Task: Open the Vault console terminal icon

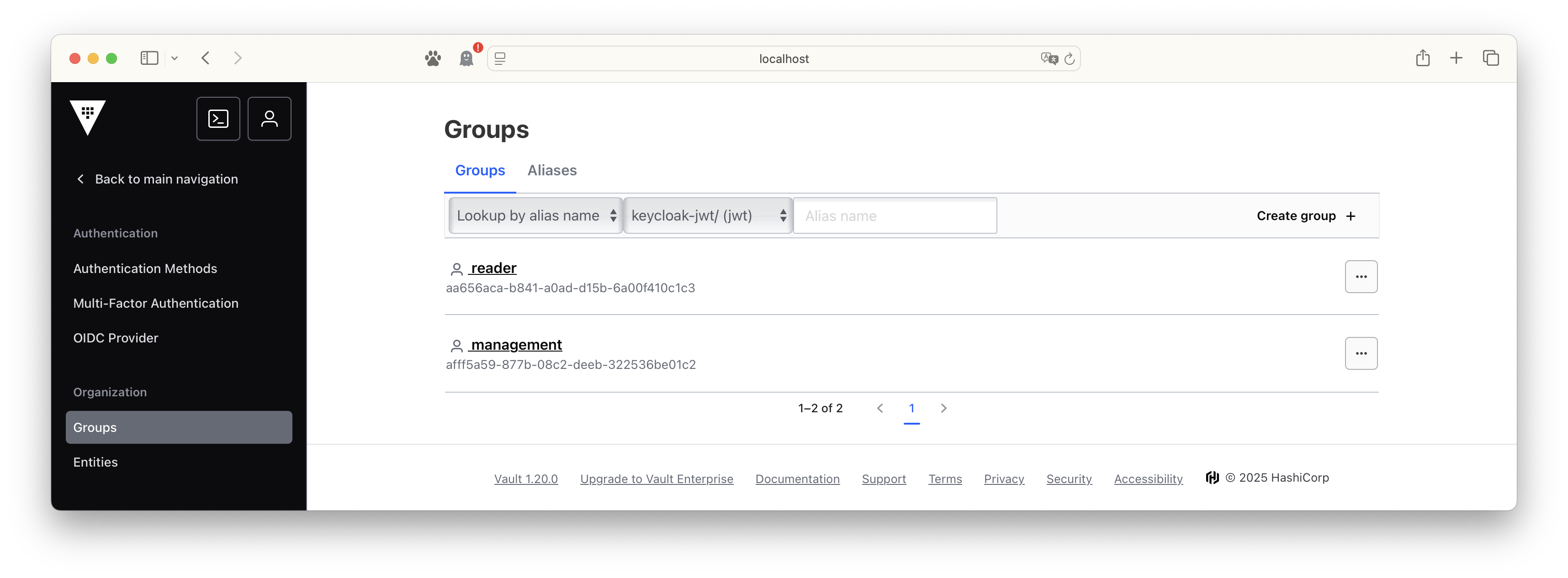Action: coord(218,119)
